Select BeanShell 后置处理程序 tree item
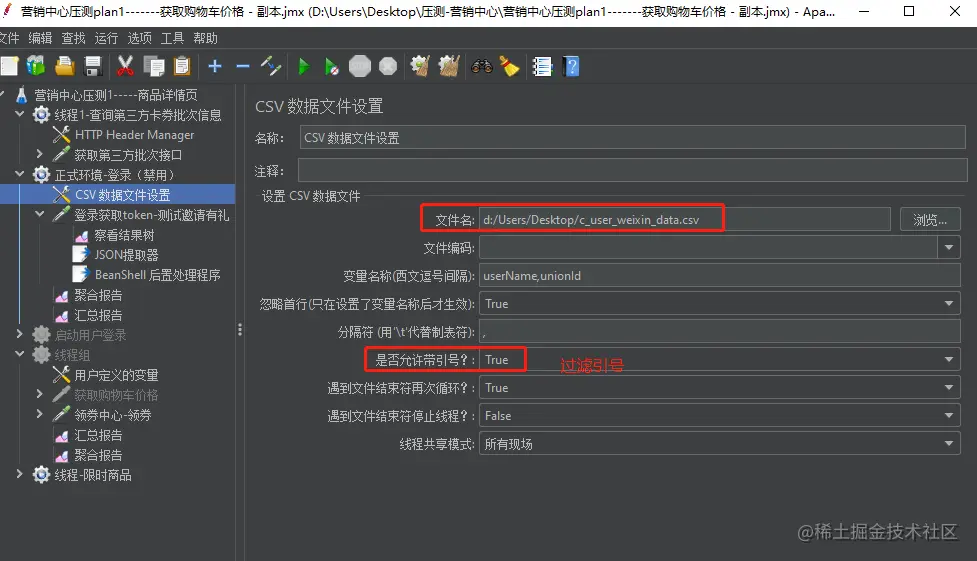This screenshot has height=561, width=977. click(x=157, y=275)
